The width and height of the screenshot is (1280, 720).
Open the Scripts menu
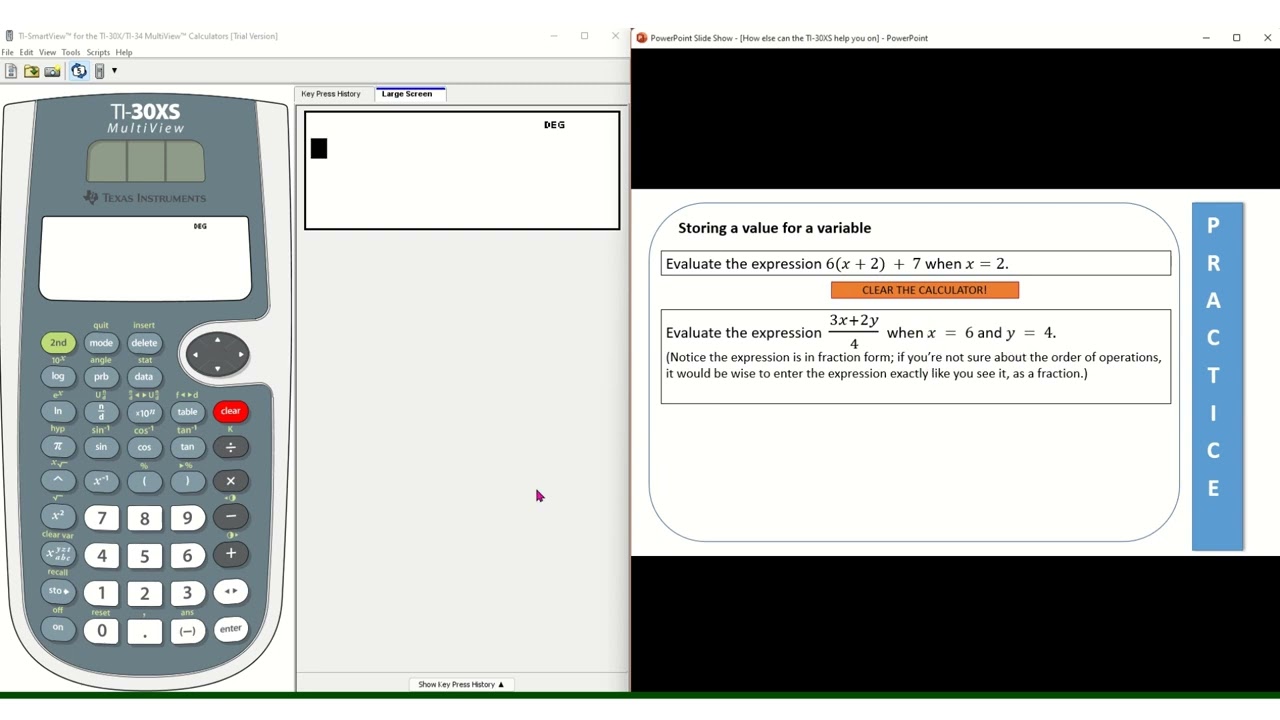tap(98, 52)
